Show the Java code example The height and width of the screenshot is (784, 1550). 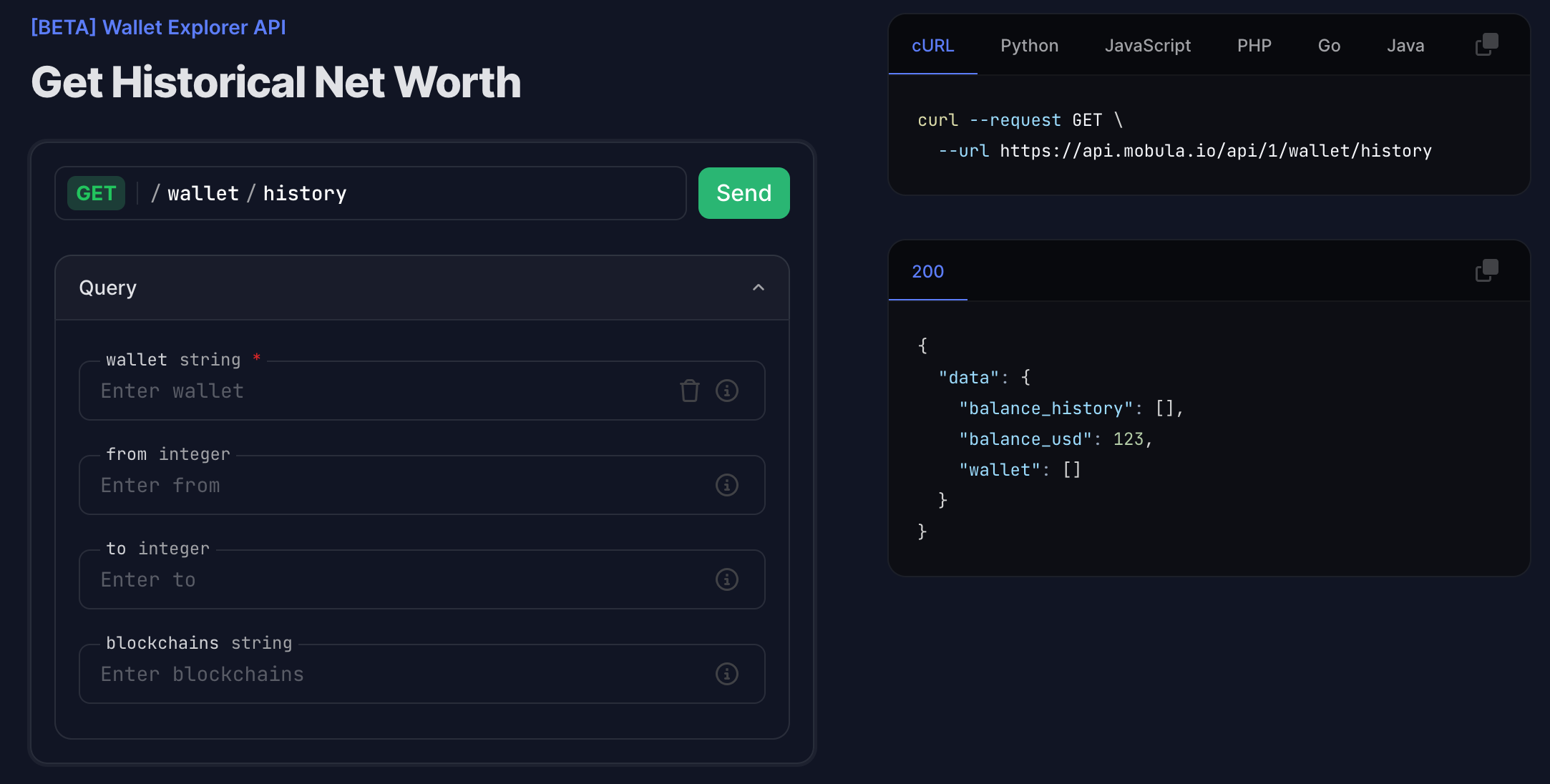click(1405, 46)
